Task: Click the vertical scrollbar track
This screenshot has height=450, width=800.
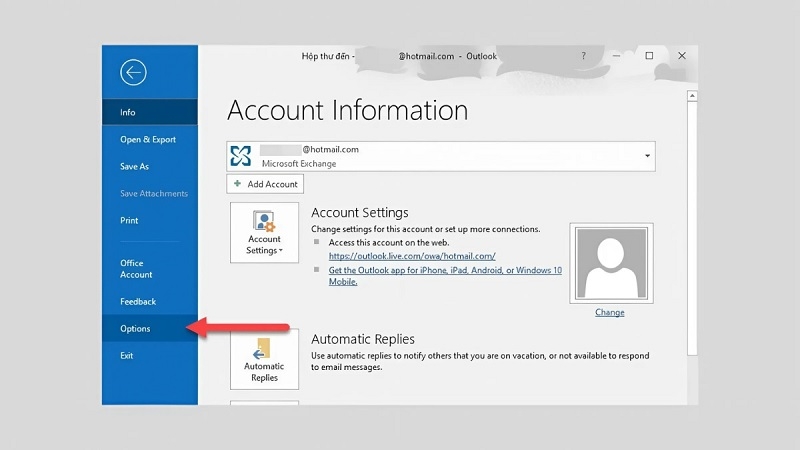Action: (692, 250)
